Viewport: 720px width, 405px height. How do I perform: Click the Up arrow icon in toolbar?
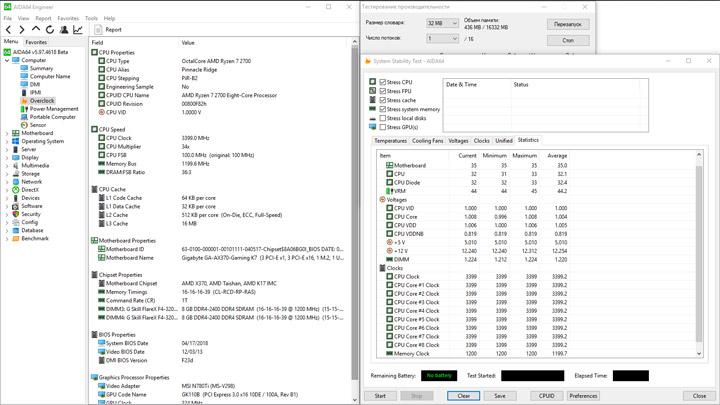coord(37,30)
